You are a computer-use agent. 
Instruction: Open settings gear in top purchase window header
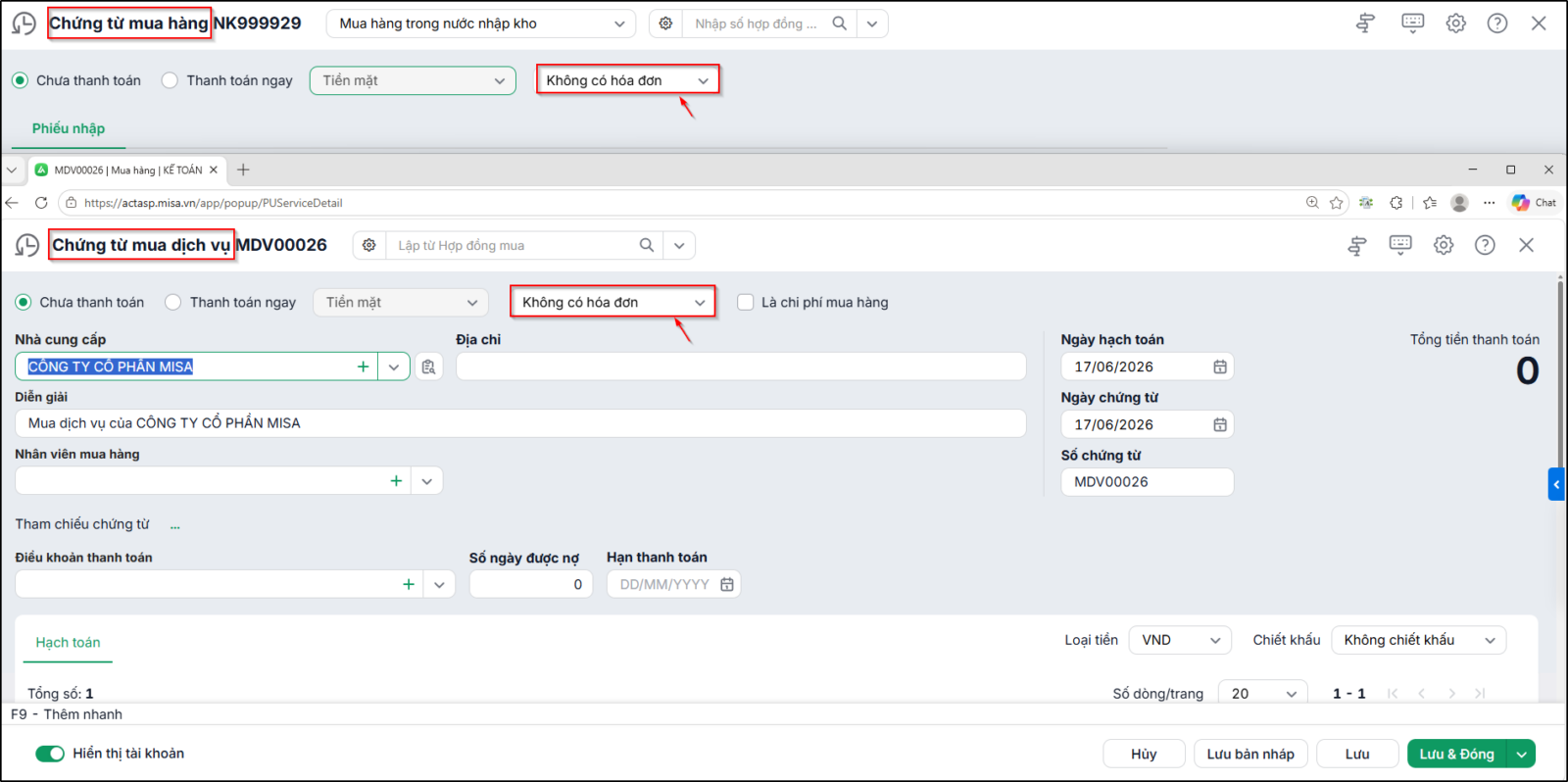coord(1456,24)
